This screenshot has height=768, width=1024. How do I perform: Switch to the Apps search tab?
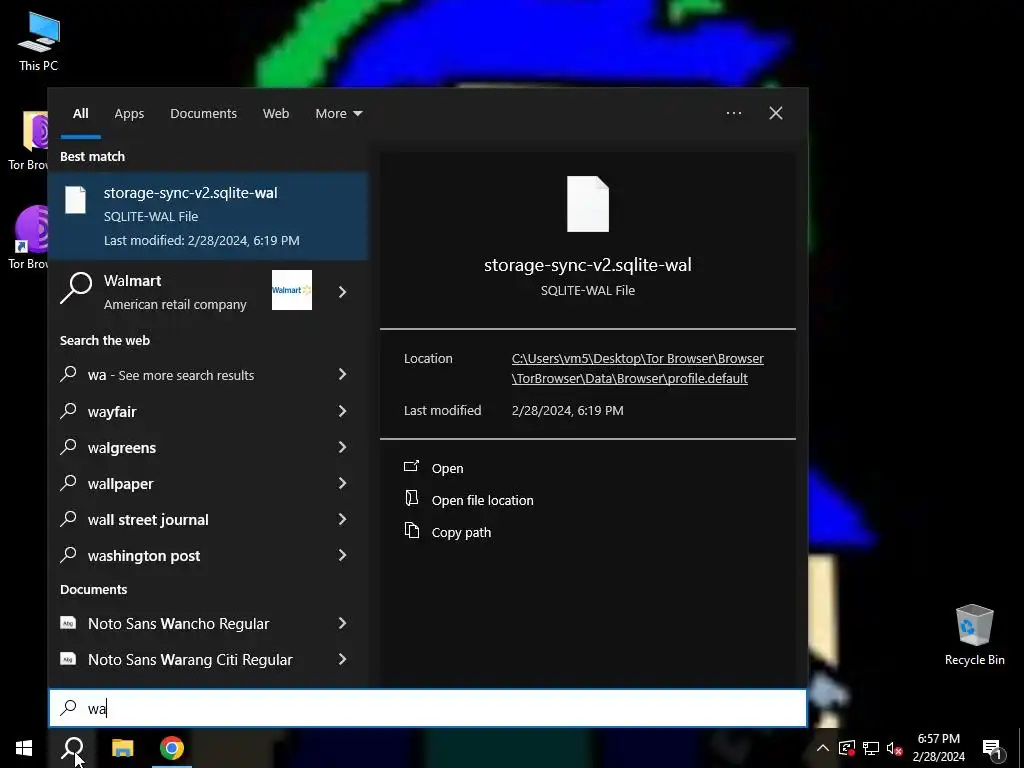pos(129,114)
